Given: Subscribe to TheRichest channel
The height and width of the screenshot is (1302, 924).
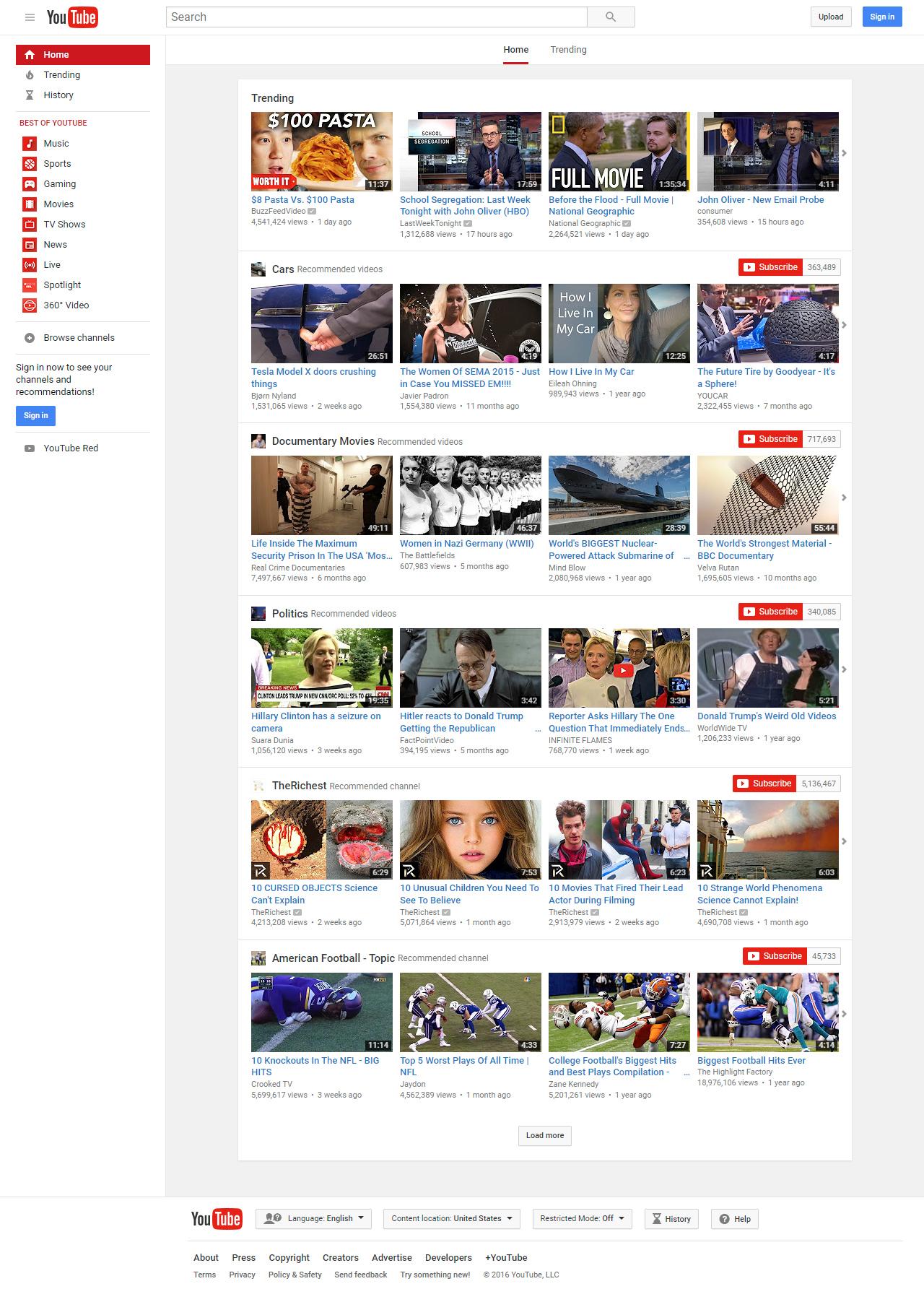Looking at the screenshot, I should click(x=764, y=784).
